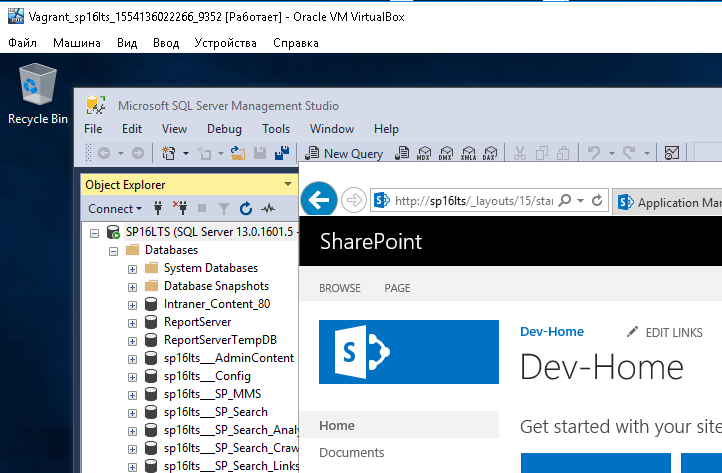Open the Connect dropdown in Object Explorer
Image resolution: width=722 pixels, height=473 pixels.
[115, 209]
